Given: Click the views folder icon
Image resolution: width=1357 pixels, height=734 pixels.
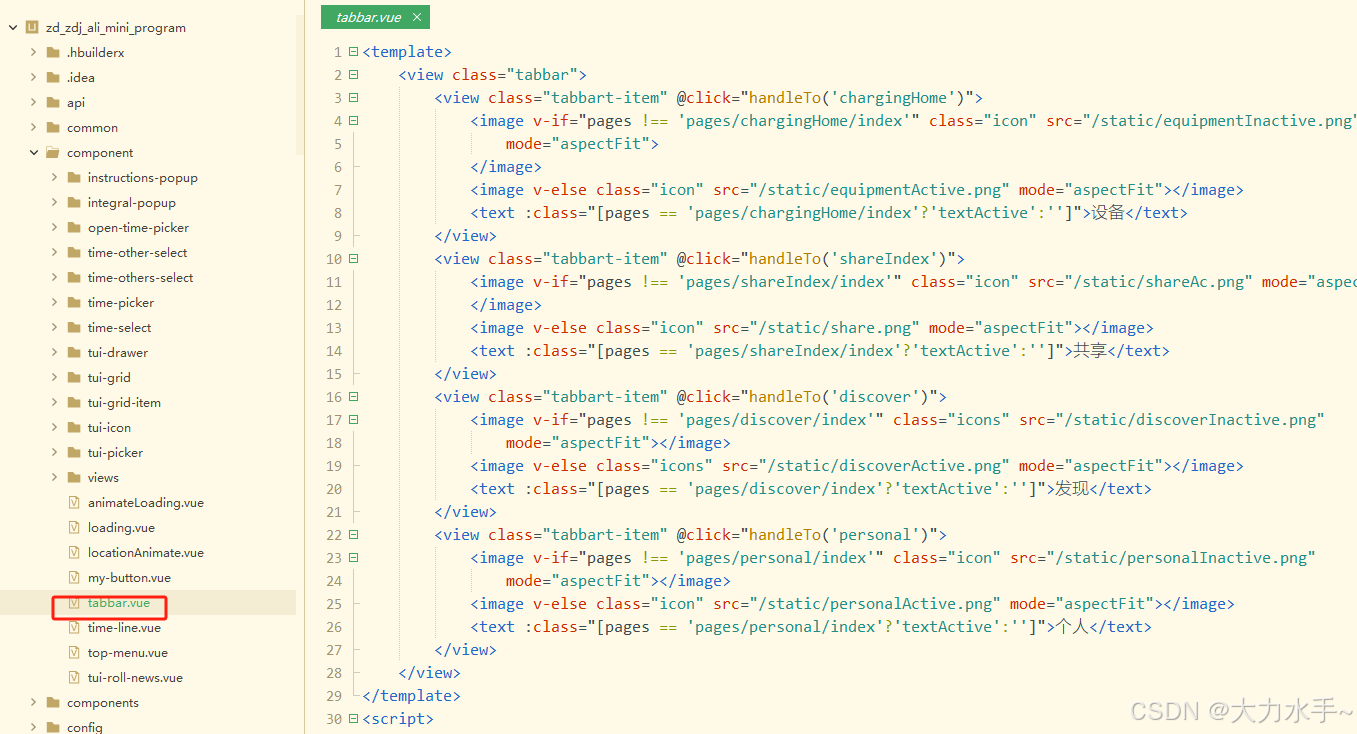Looking at the screenshot, I should point(74,477).
